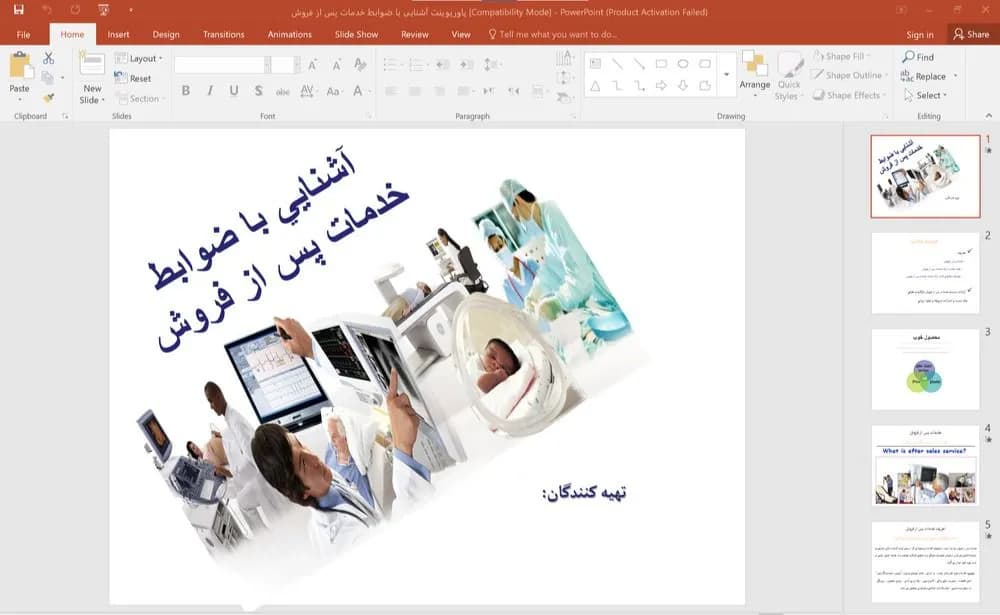Click the New Slide icon

point(92,65)
